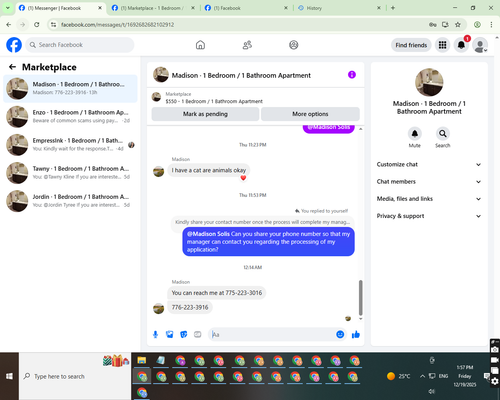Open the ENG language indicator
Image resolution: width=500 pixels, height=400 pixels.
click(x=443, y=376)
